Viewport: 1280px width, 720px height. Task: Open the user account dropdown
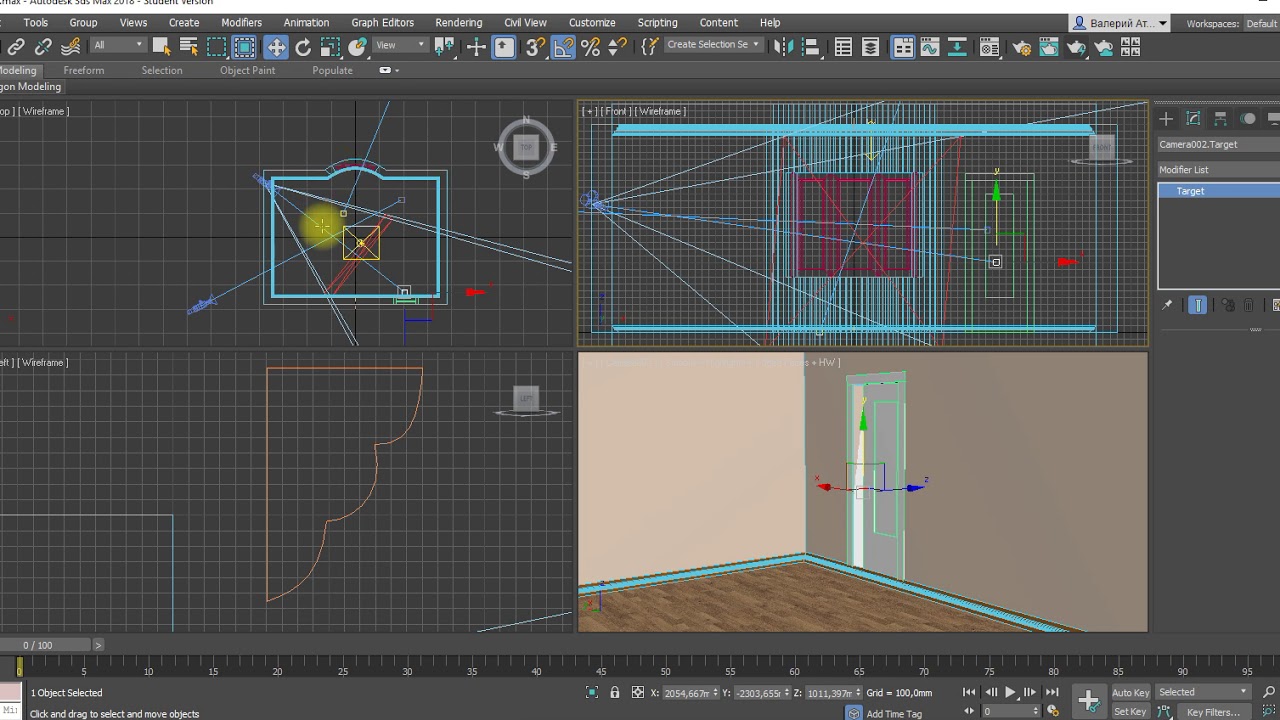coord(1121,23)
